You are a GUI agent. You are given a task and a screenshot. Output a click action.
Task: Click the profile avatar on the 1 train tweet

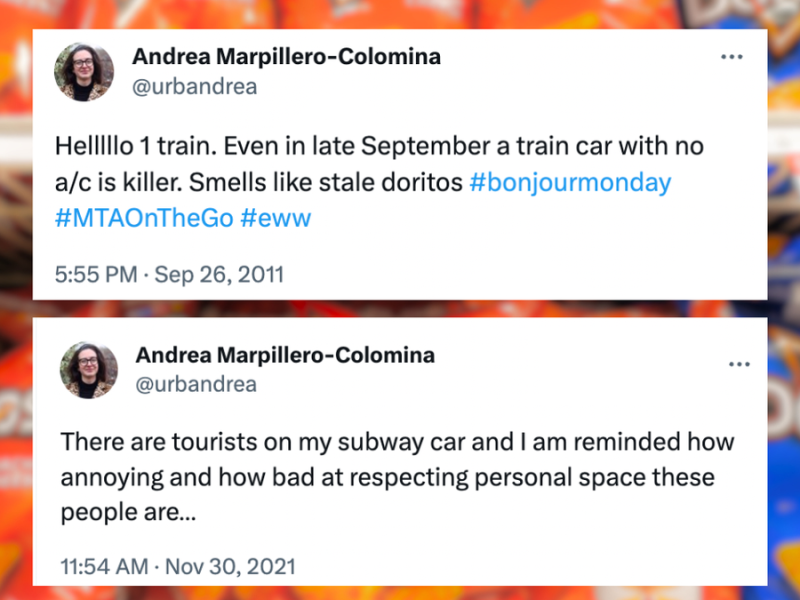click(x=84, y=72)
